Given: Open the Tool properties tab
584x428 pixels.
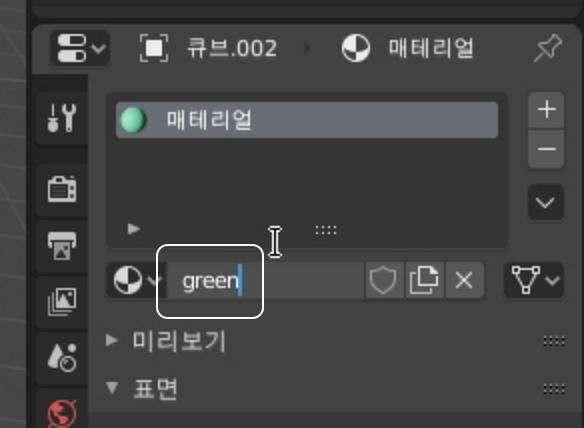Looking at the screenshot, I should coord(62,118).
